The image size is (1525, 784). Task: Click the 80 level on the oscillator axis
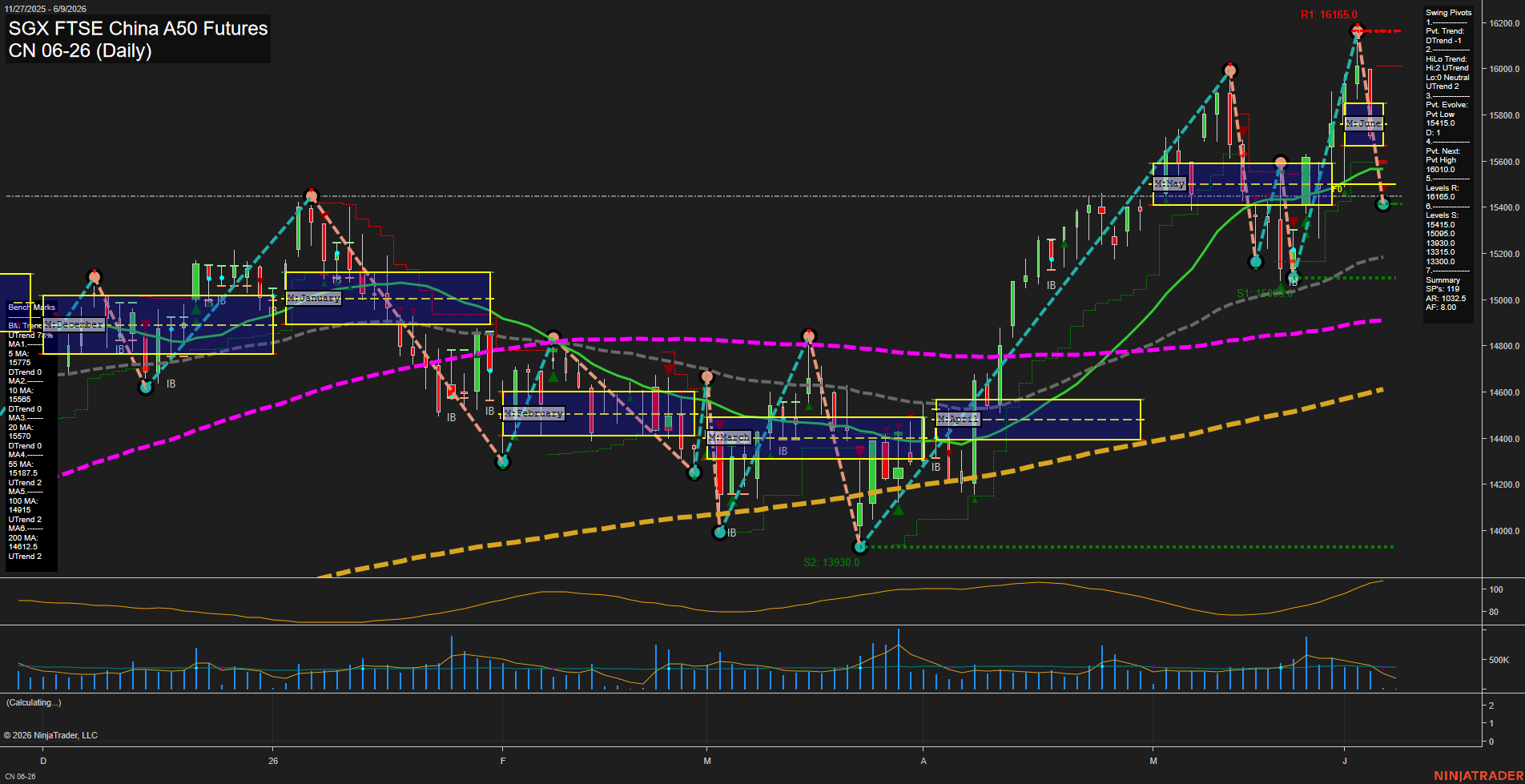coord(1494,612)
